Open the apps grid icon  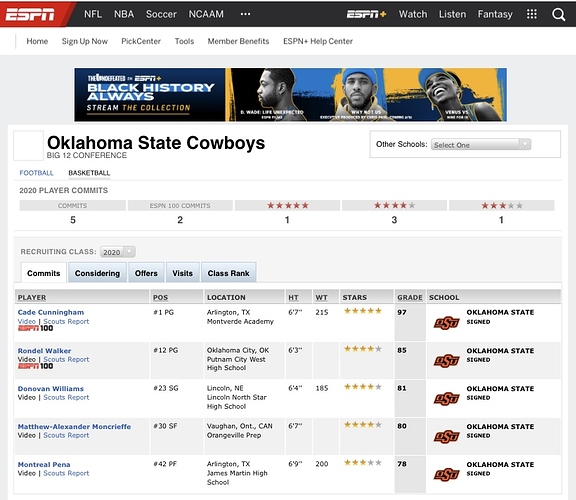(532, 14)
